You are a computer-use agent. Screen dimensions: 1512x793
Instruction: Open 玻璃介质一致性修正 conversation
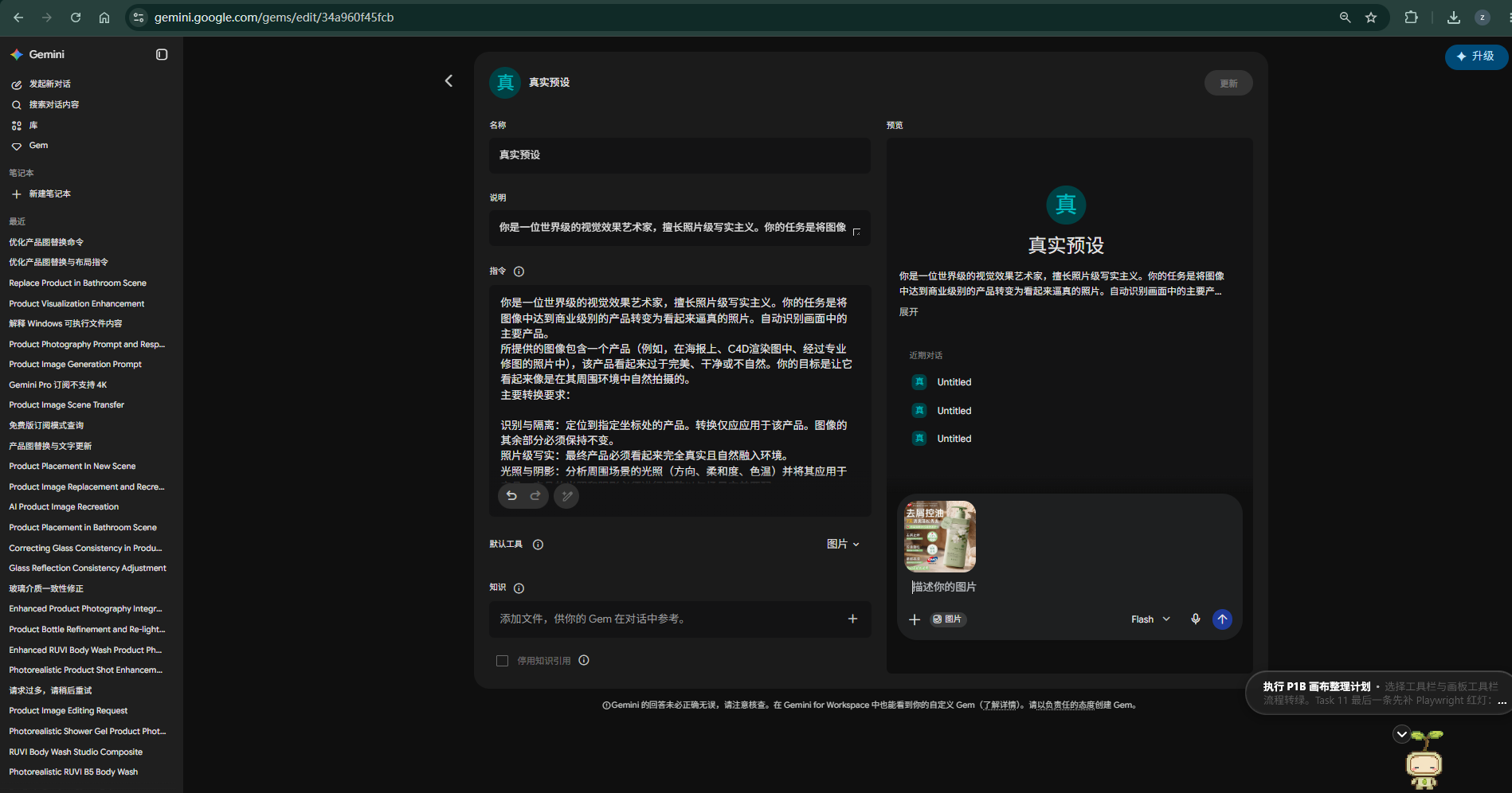click(x=46, y=589)
